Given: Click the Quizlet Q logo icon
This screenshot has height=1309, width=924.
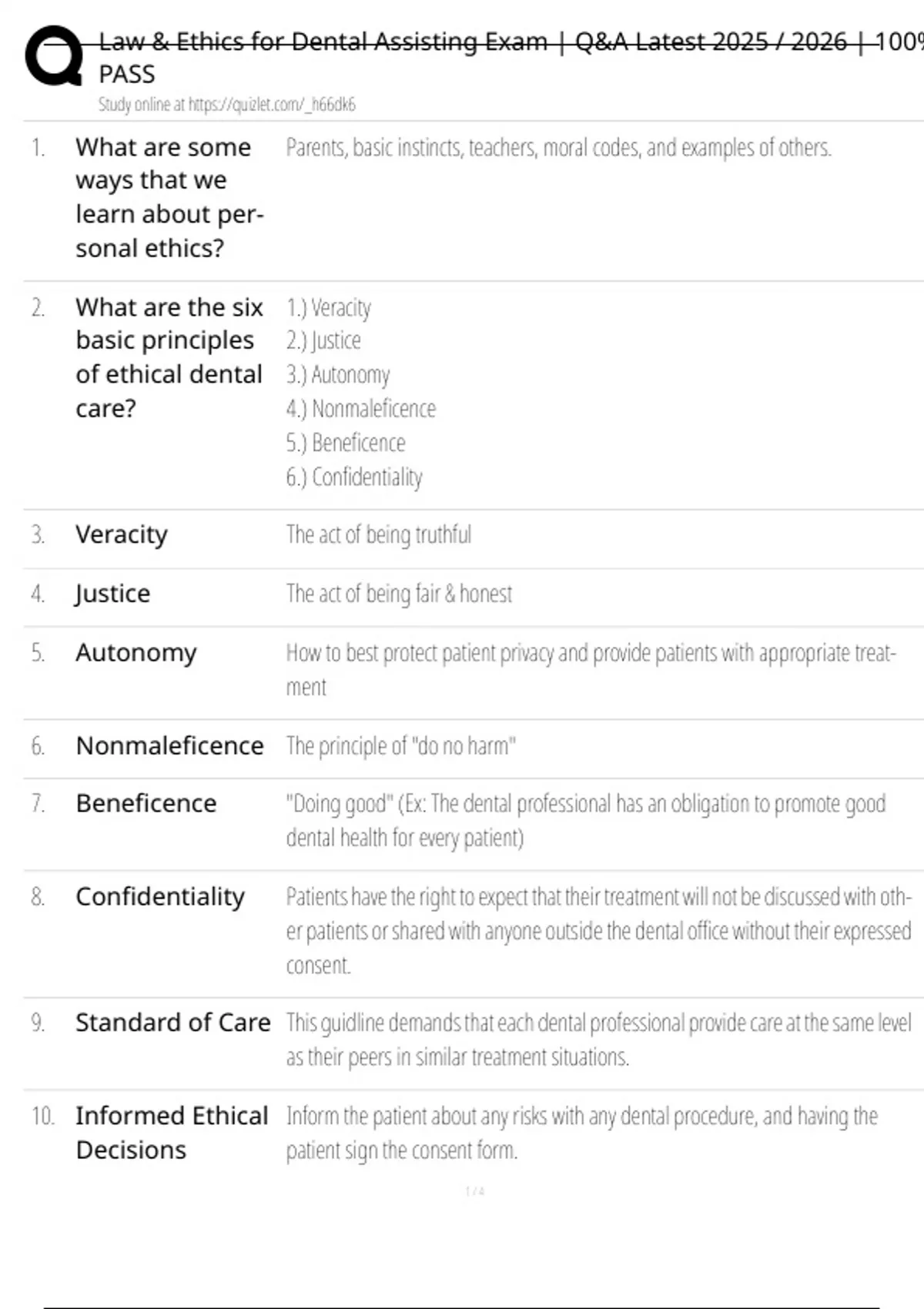Looking at the screenshot, I should click(53, 56).
